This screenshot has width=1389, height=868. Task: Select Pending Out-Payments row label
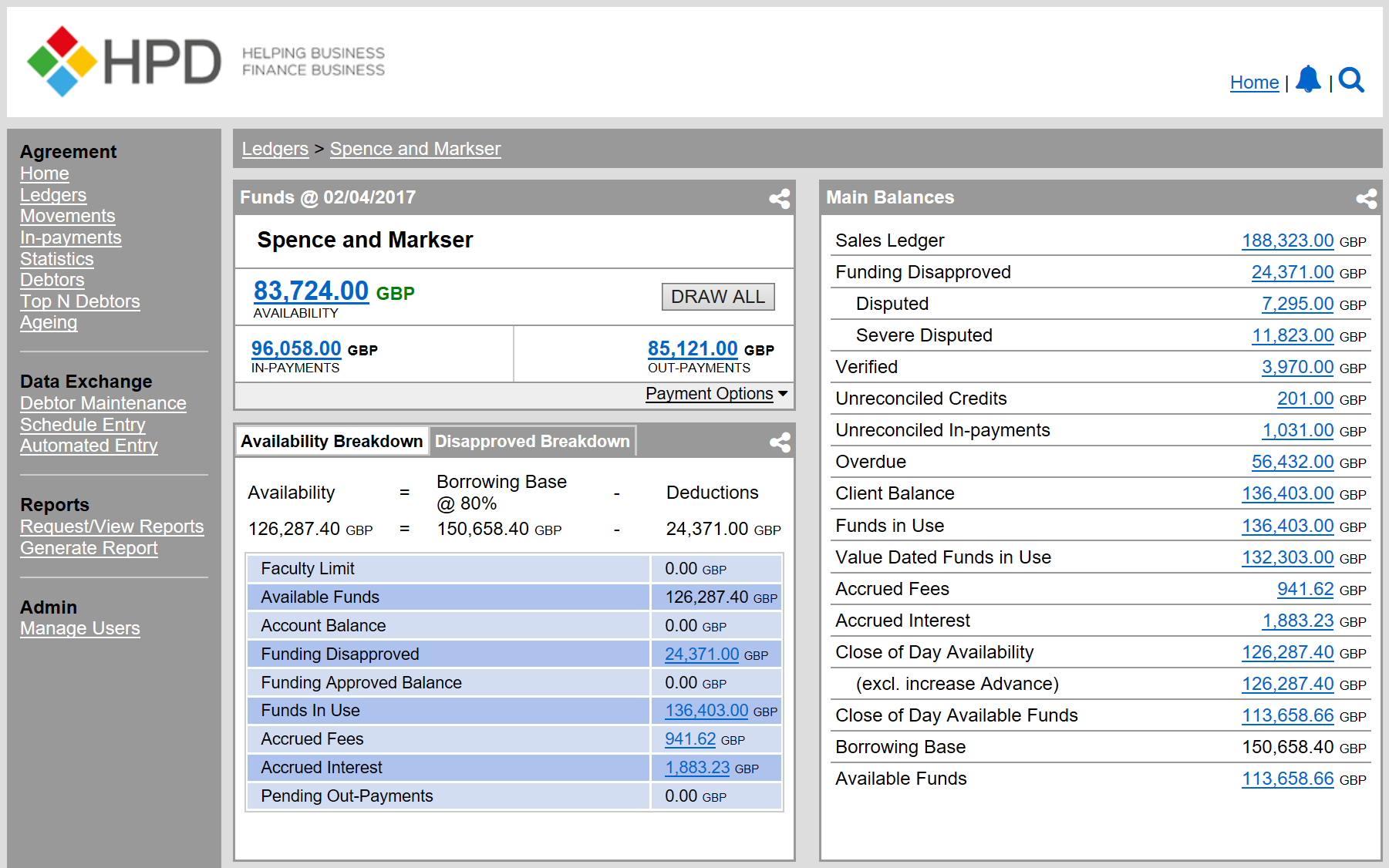coord(347,796)
